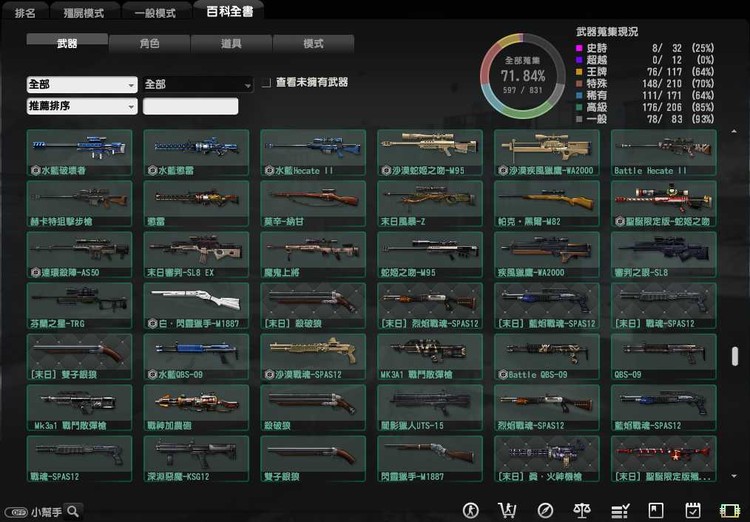This screenshot has width=750, height=522.
Task: Click the 史詩 magenta legend swatch
Action: [579, 48]
